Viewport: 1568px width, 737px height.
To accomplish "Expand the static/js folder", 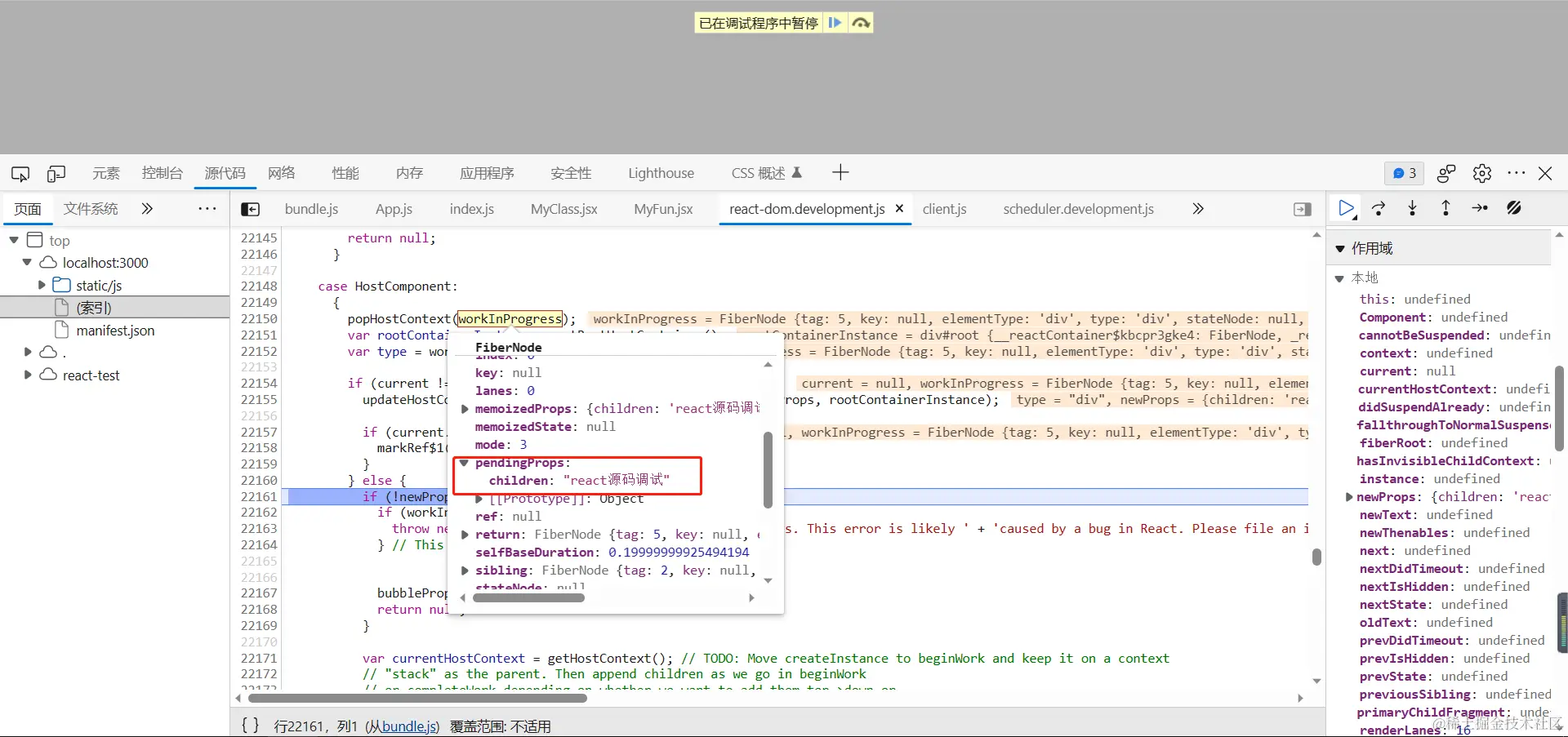I will (x=42, y=285).
